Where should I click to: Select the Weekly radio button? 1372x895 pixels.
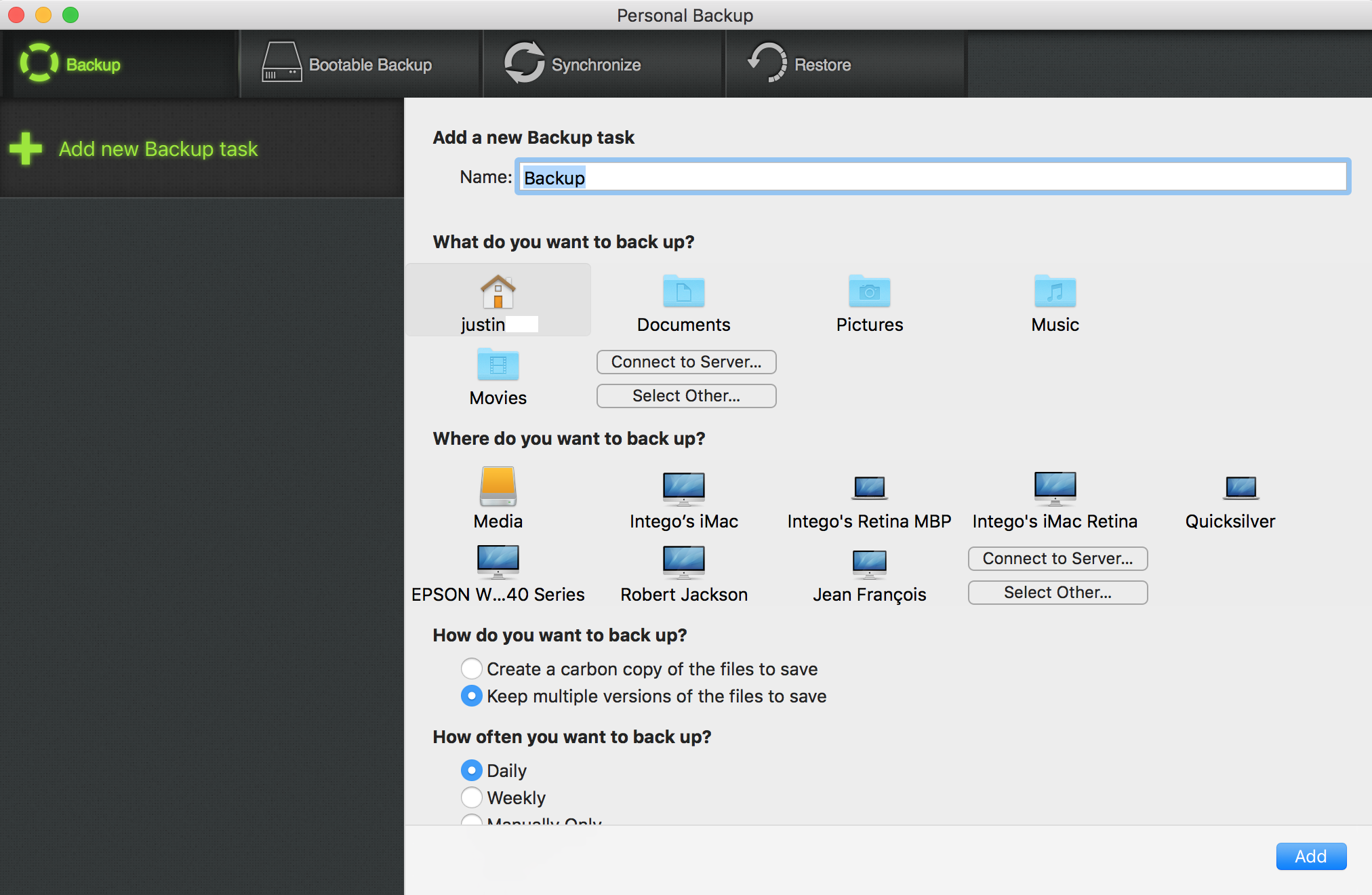(472, 797)
